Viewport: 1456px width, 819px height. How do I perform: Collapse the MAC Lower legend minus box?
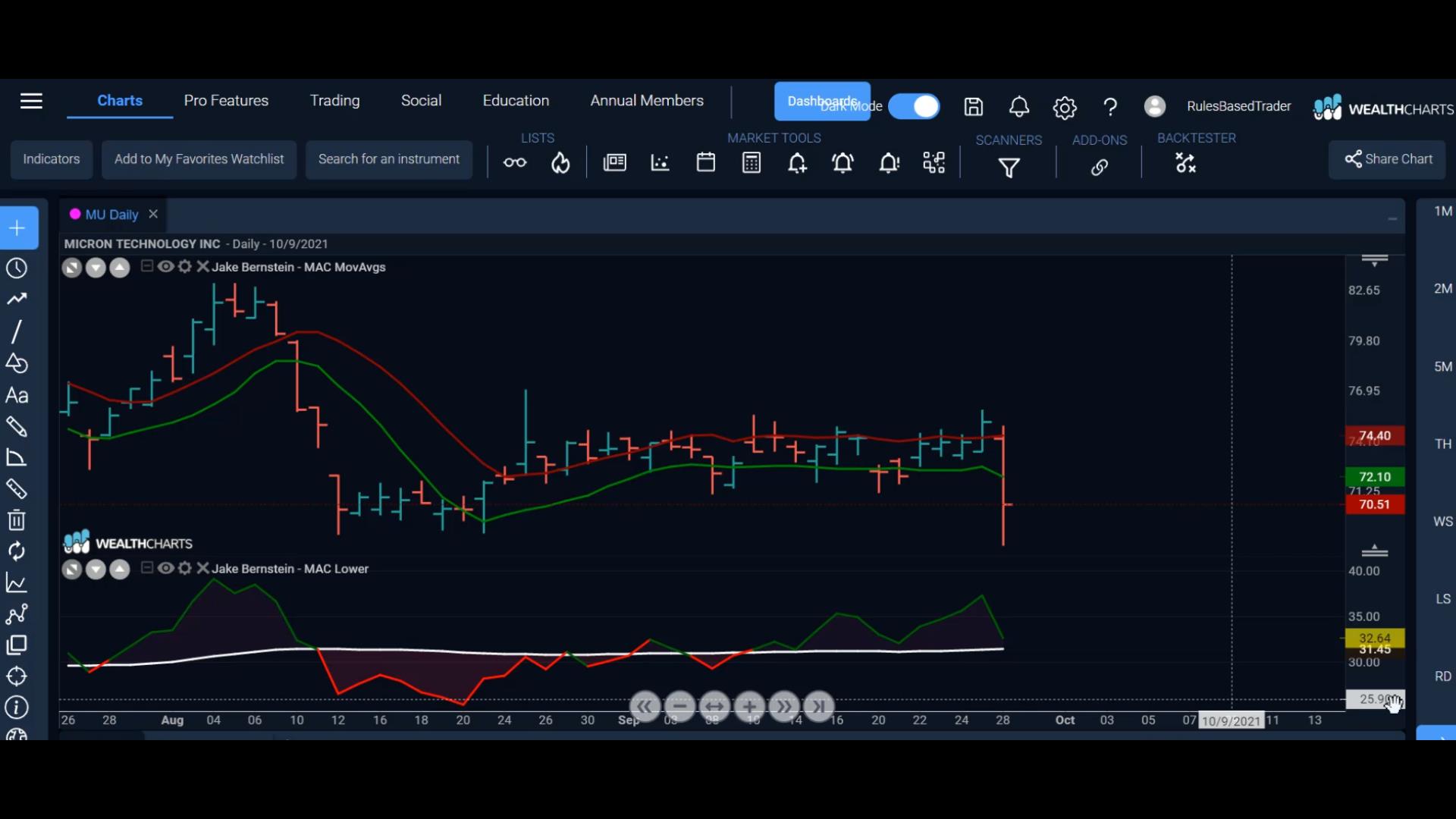pos(147,567)
